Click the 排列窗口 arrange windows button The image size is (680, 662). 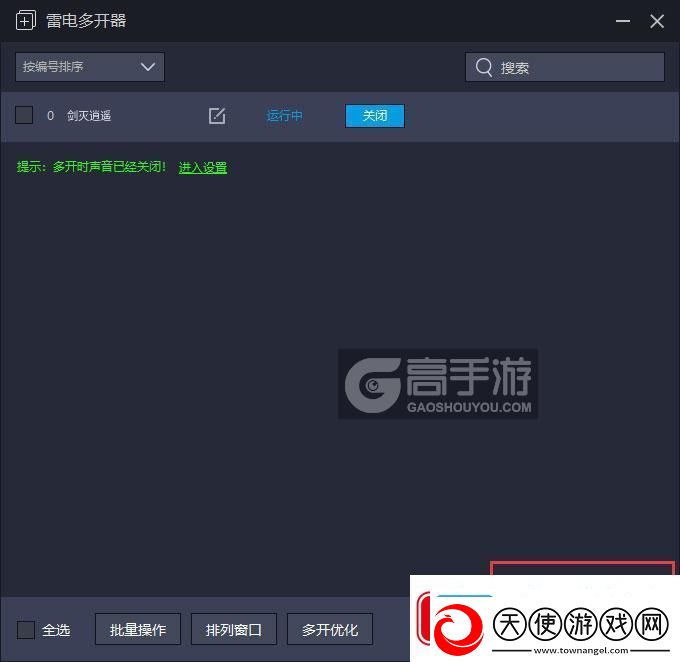[x=234, y=629]
